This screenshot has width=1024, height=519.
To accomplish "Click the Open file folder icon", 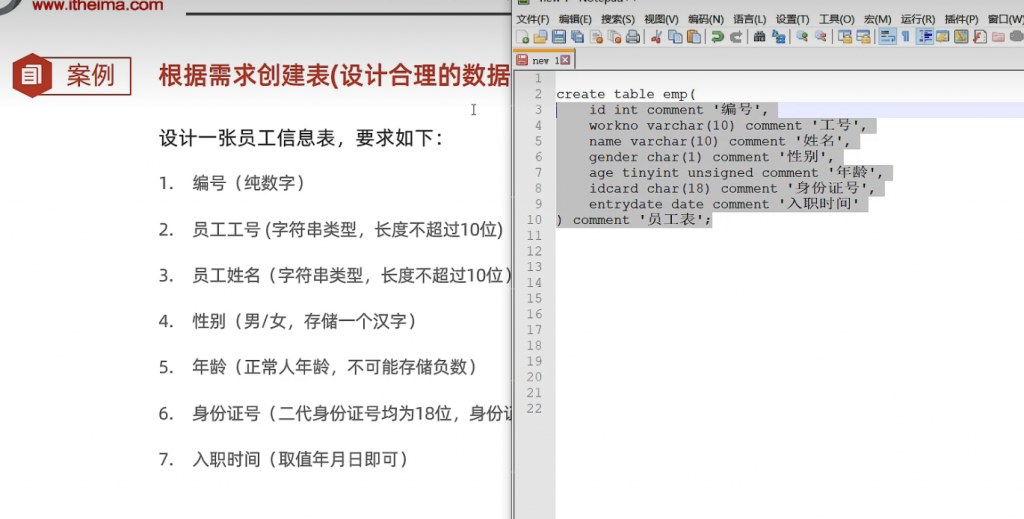I will pos(540,37).
